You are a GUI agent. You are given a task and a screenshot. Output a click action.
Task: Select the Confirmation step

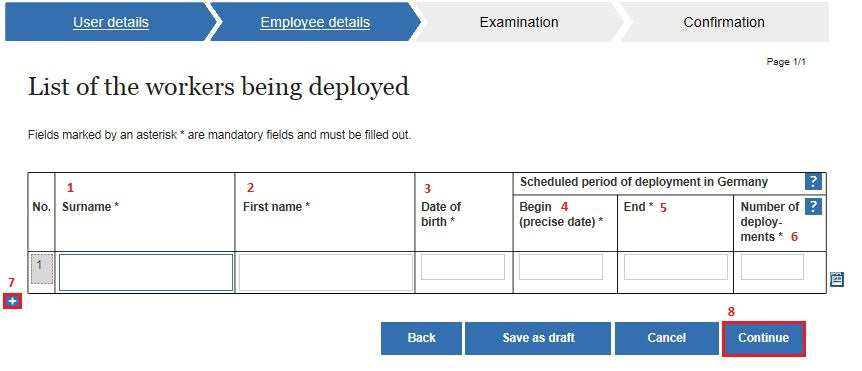click(x=723, y=23)
